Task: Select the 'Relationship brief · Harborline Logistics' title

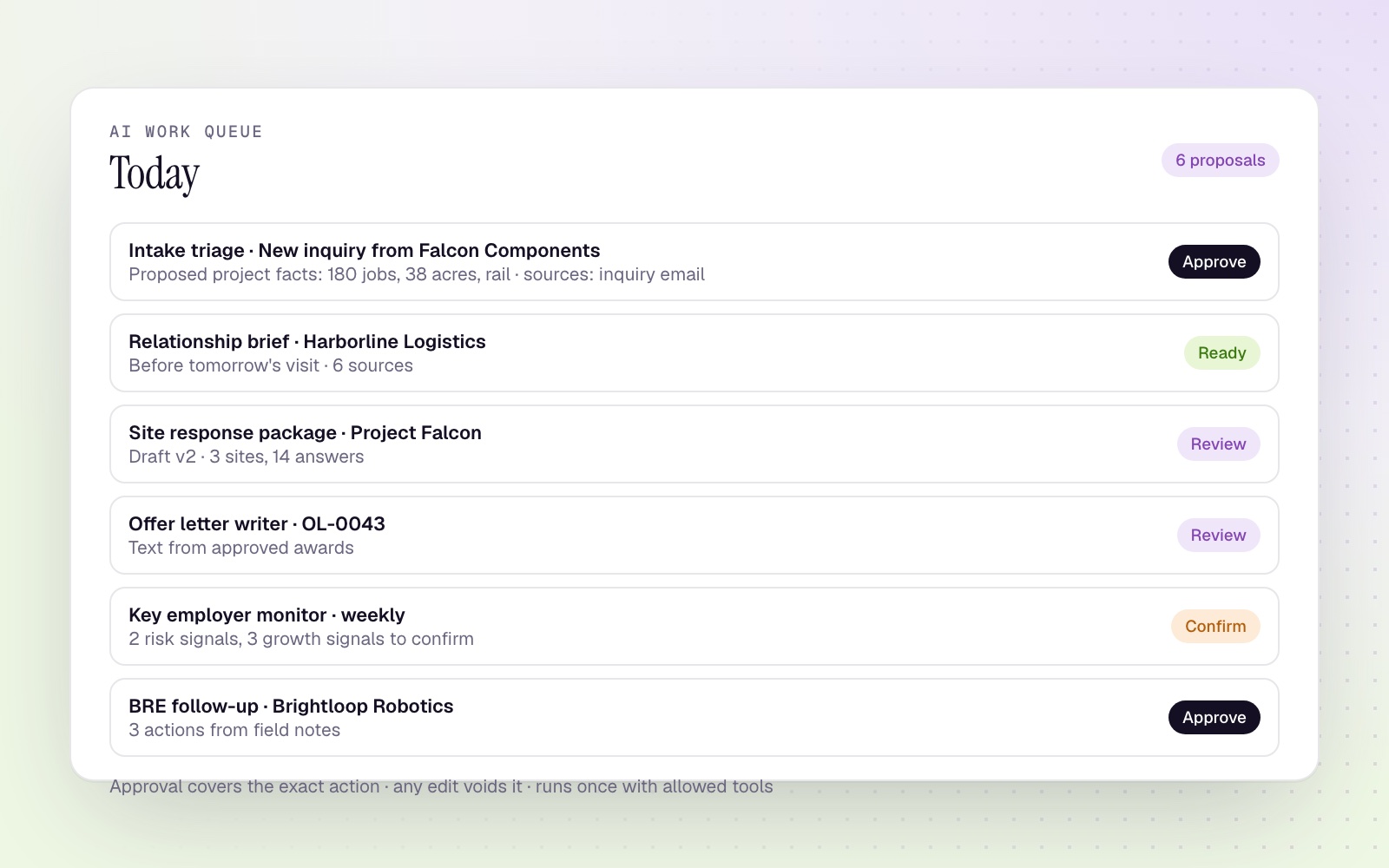Action: 306,342
